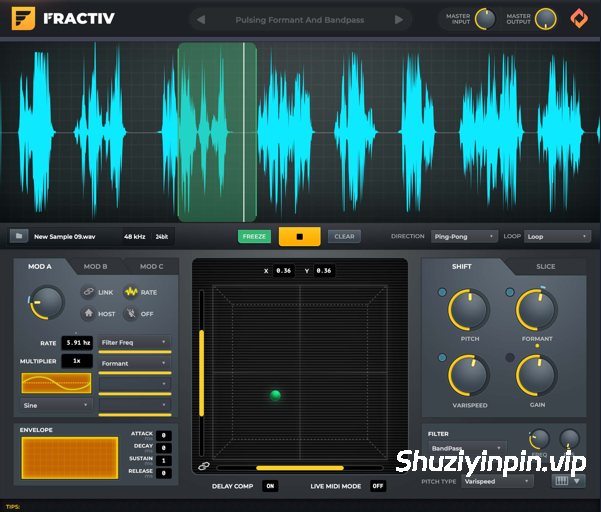Switch to SHIFT tab

click(461, 266)
